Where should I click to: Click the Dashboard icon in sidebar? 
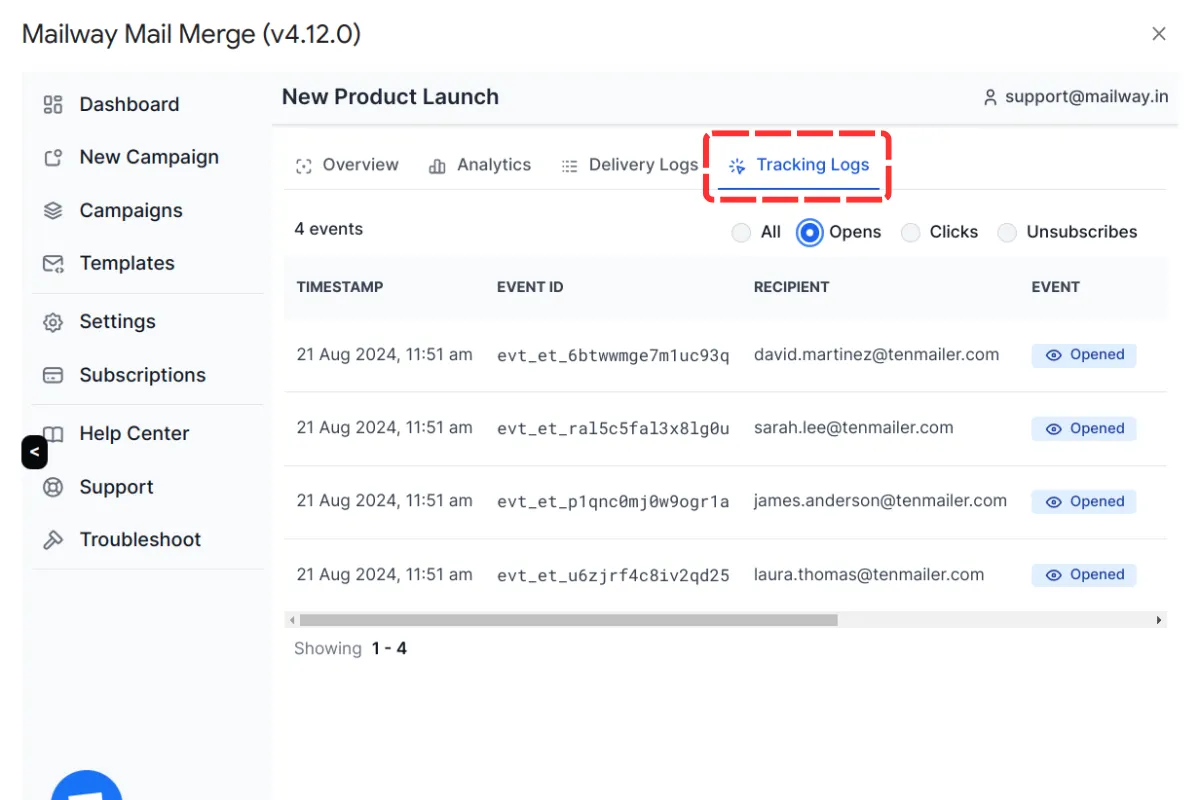click(x=53, y=105)
